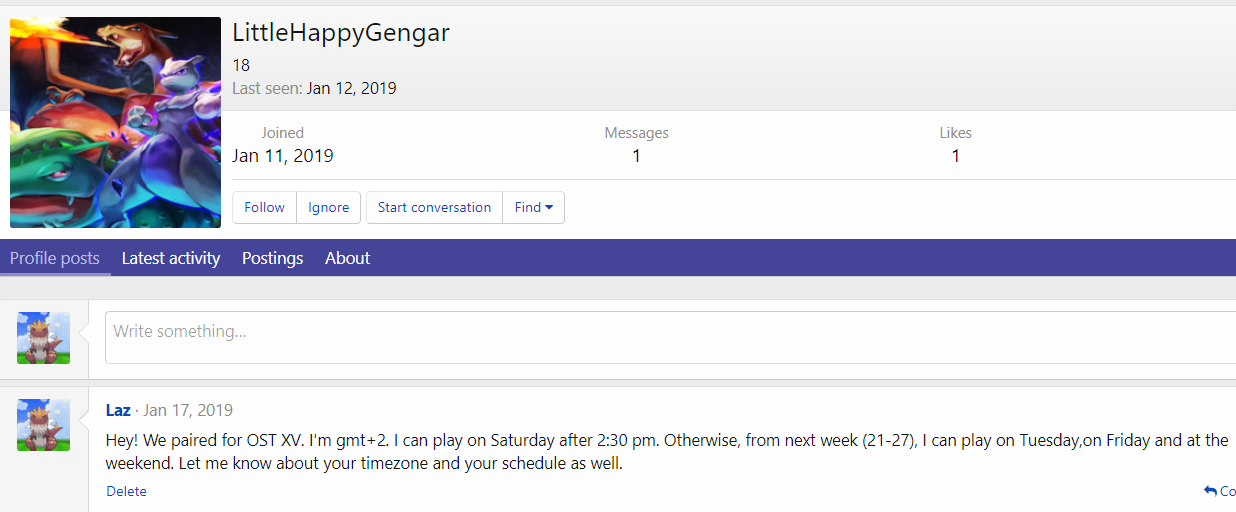Screen dimensions: 1236x512
Task: Click LittleHappyGengar's large profile avatar
Action: pos(115,122)
